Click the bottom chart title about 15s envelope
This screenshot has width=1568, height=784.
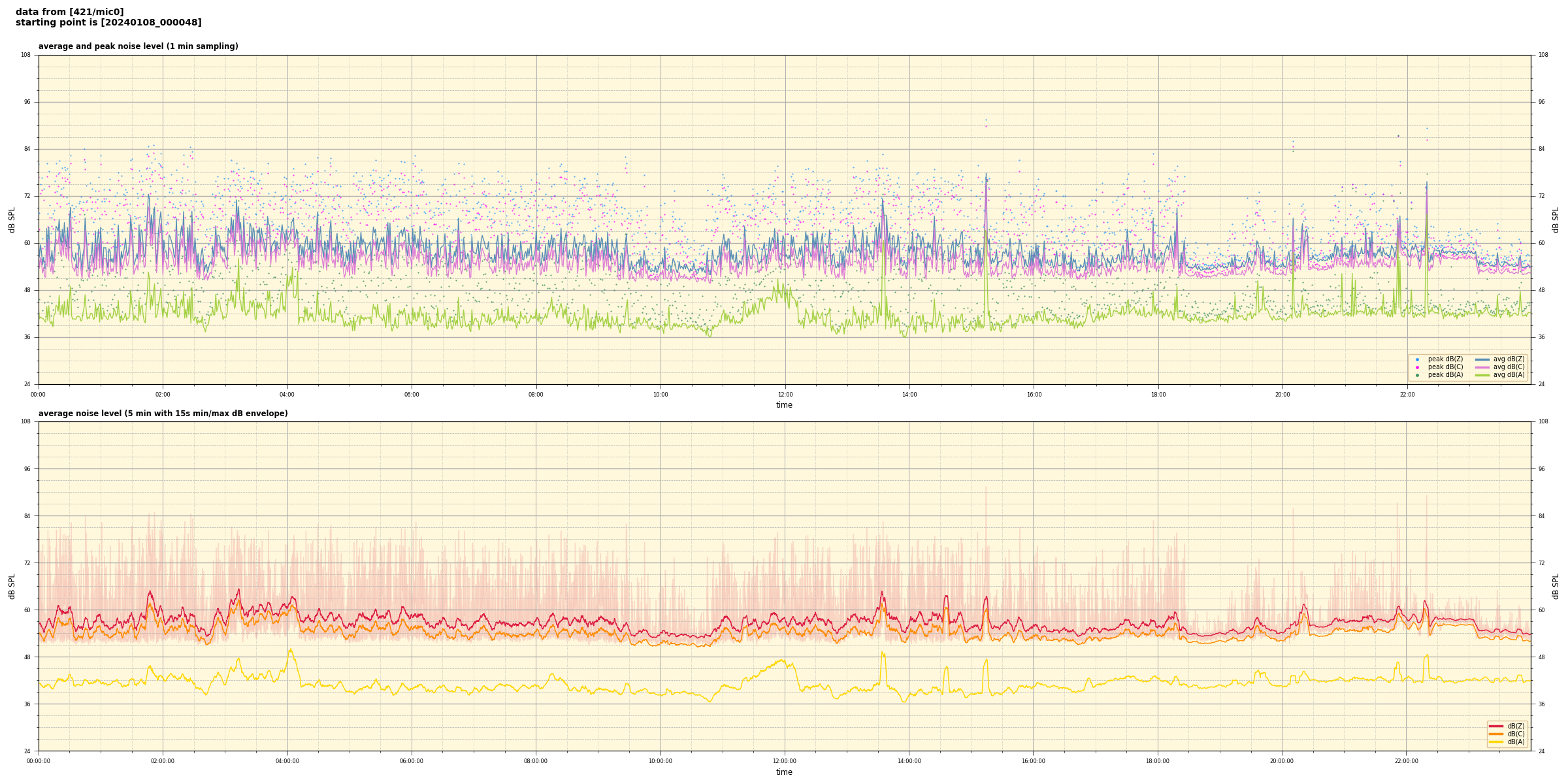163,414
